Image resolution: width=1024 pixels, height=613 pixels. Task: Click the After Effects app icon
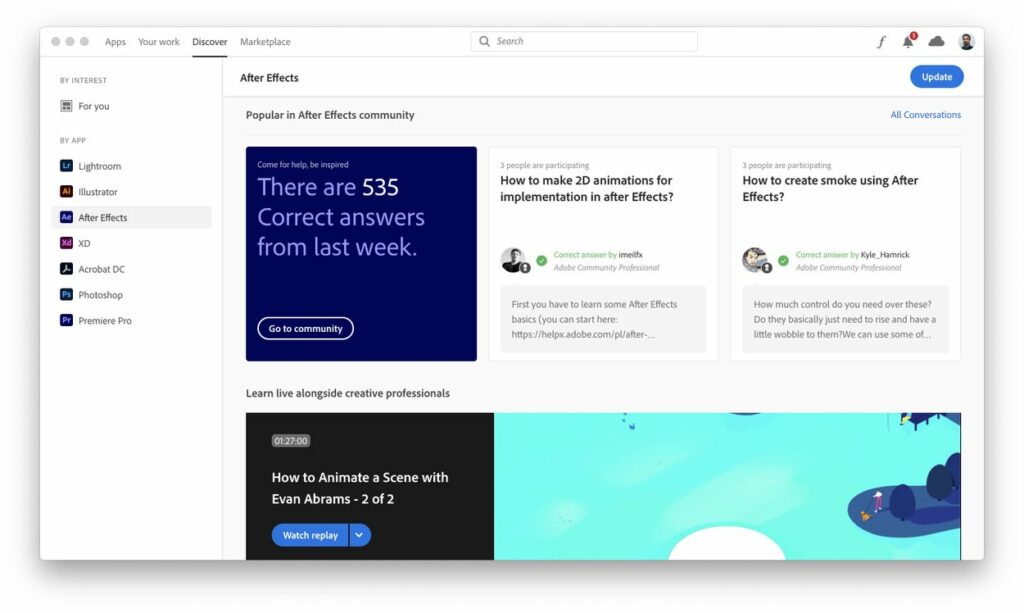(66, 217)
